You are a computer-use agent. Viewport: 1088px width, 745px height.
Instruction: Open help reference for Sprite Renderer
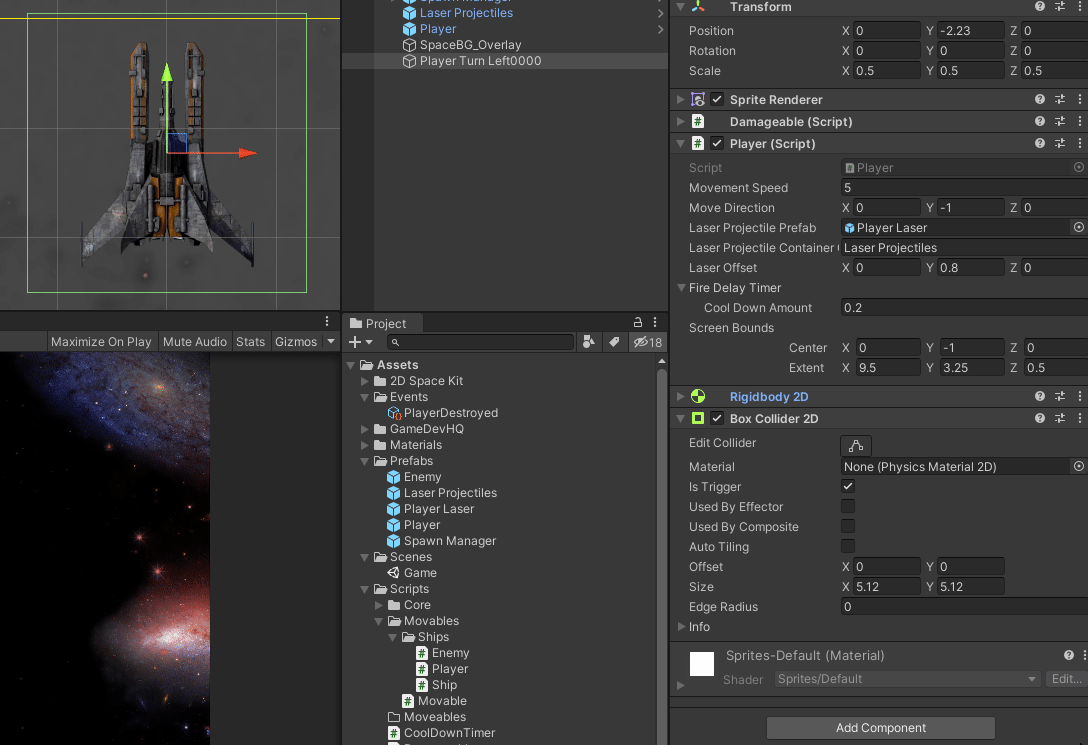point(1040,100)
